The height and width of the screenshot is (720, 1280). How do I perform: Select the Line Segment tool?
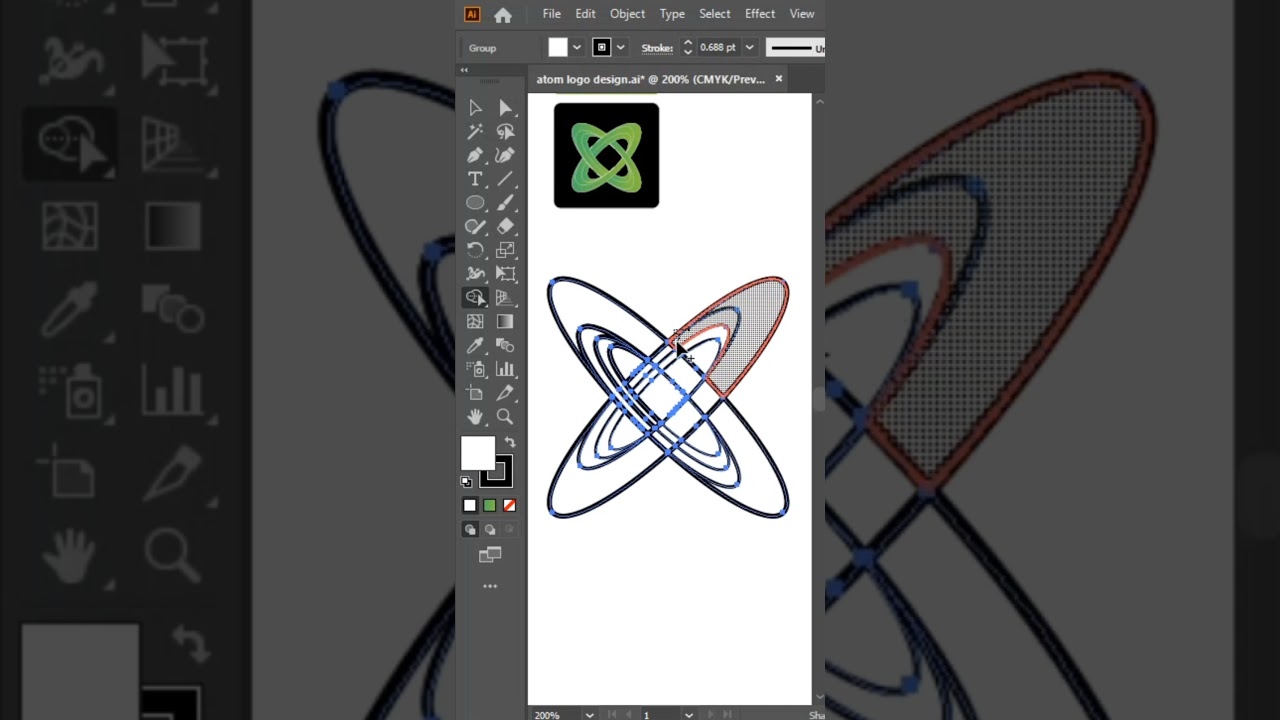click(x=505, y=179)
